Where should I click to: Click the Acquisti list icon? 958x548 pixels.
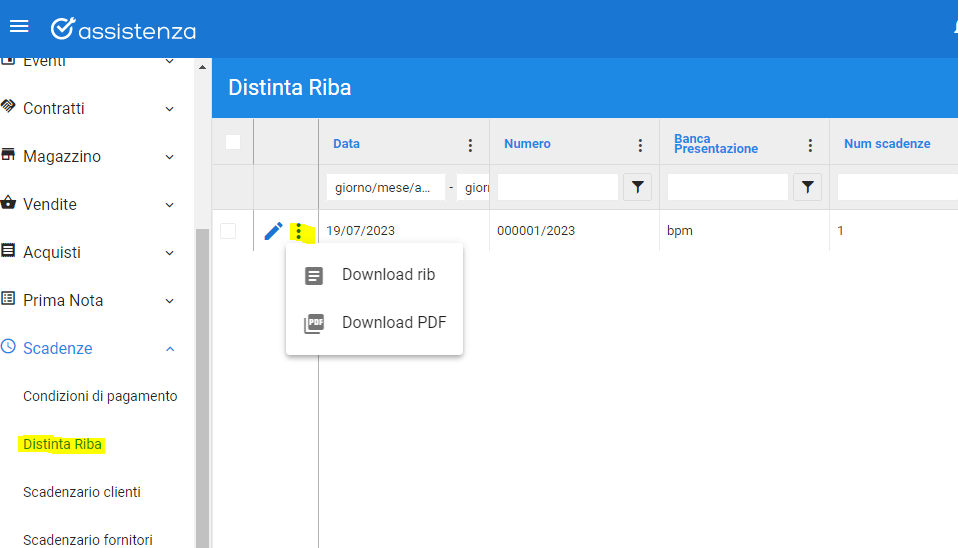coord(8,250)
